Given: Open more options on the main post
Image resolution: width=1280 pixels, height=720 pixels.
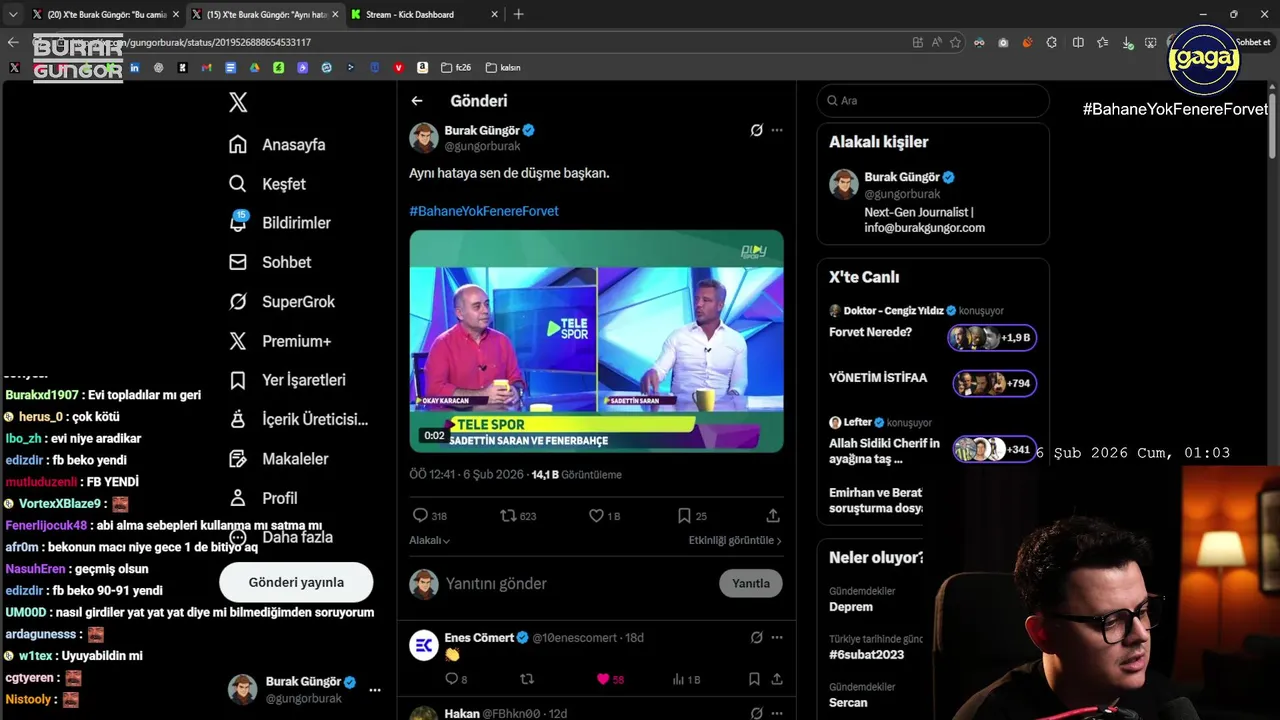Looking at the screenshot, I should click(x=777, y=130).
